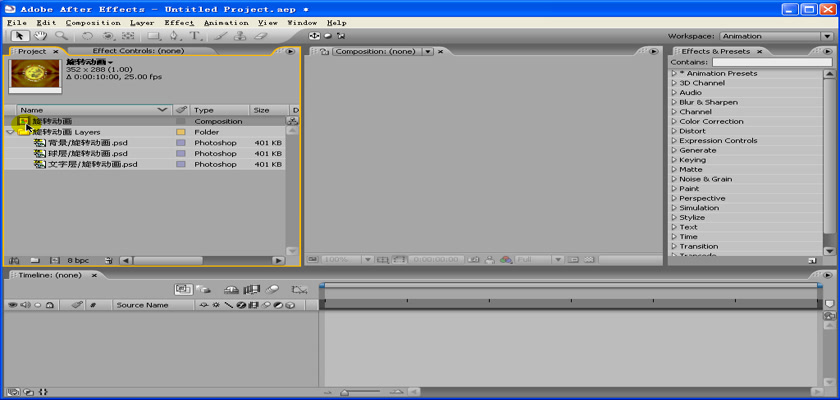Screen dimensions: 840x400
Task: Create a new folder in Project panel
Action: (x=35, y=260)
